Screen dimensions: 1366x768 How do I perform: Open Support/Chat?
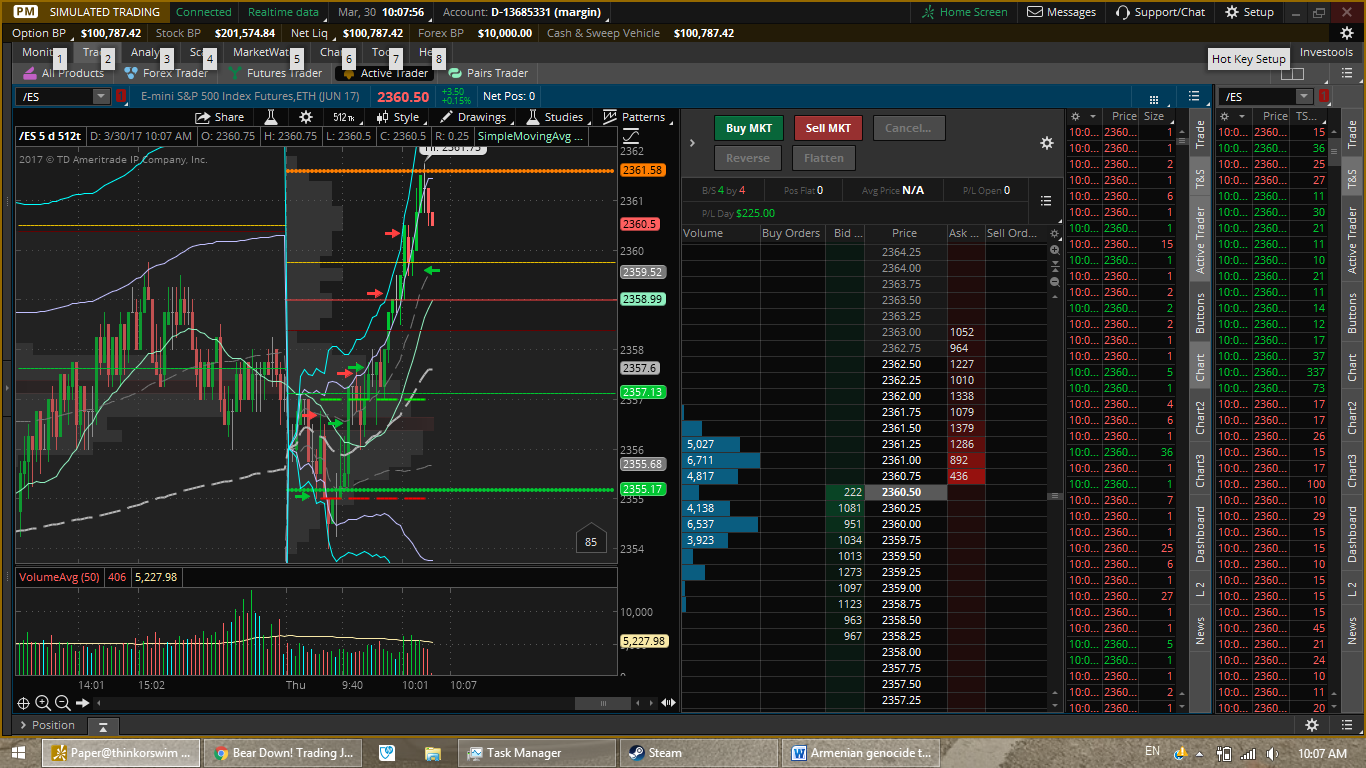[1160, 12]
